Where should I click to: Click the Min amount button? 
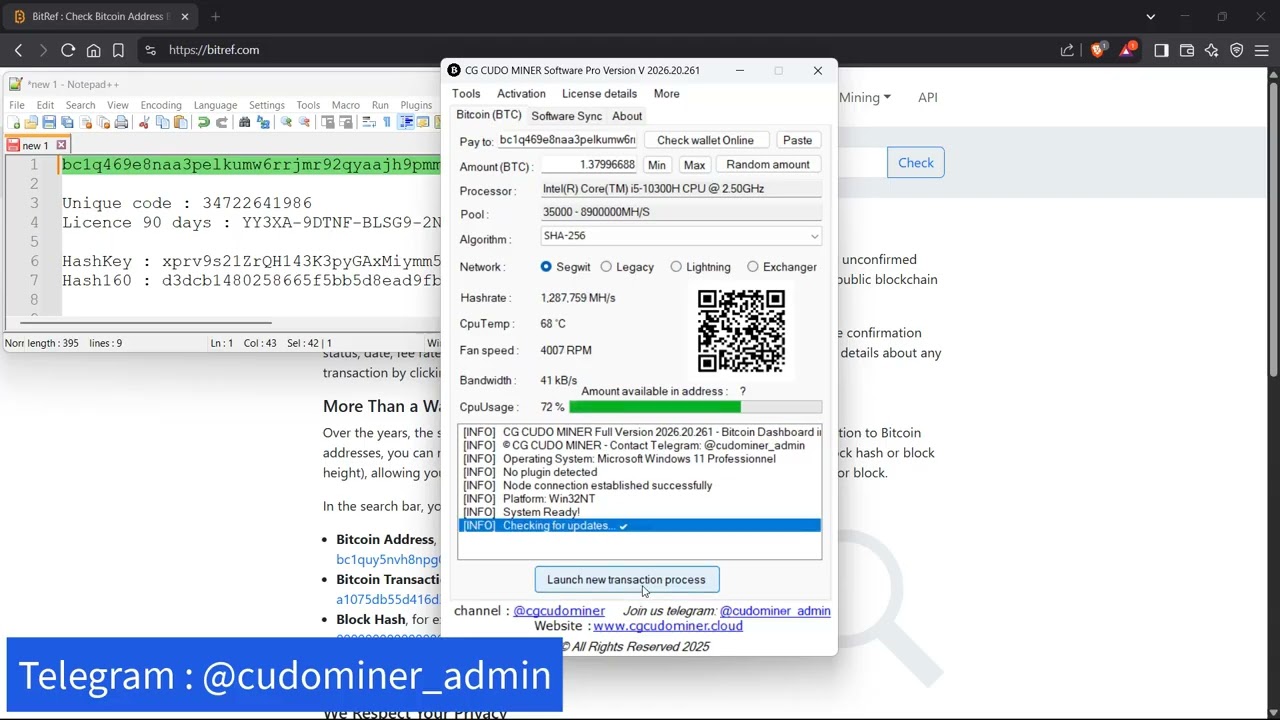click(x=656, y=165)
